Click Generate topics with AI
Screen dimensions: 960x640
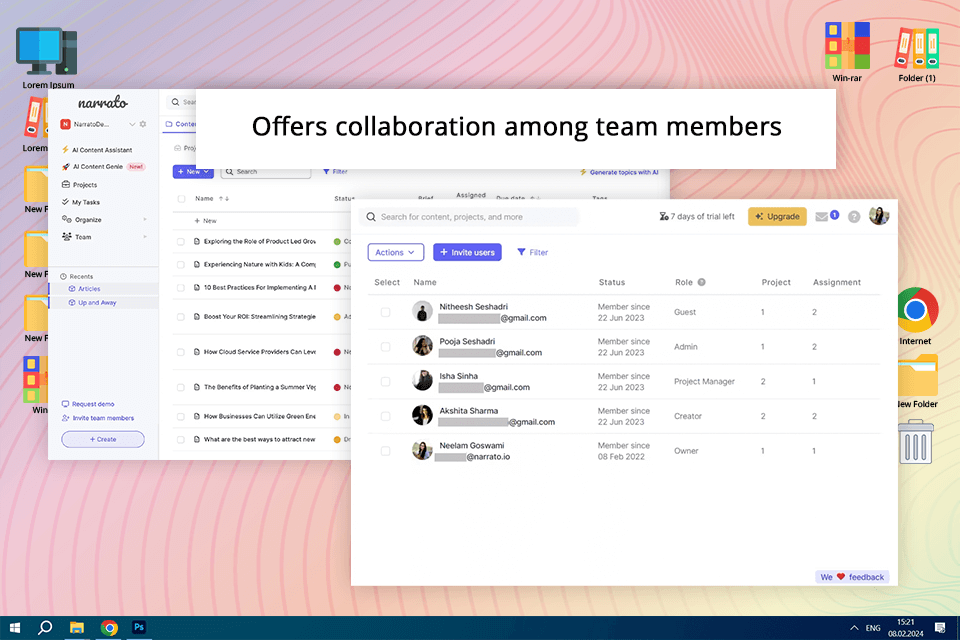point(619,172)
